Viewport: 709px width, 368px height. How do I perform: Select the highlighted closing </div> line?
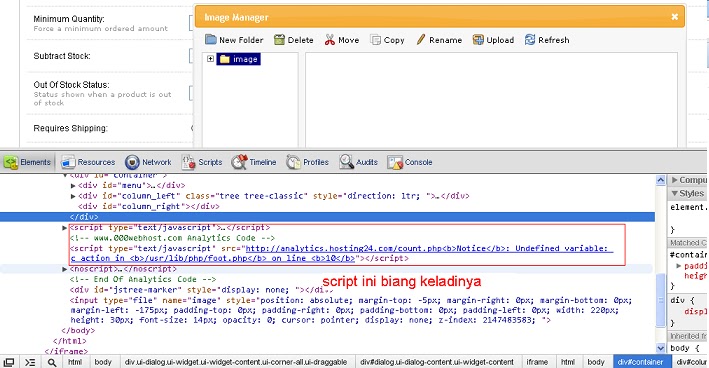pos(327,217)
